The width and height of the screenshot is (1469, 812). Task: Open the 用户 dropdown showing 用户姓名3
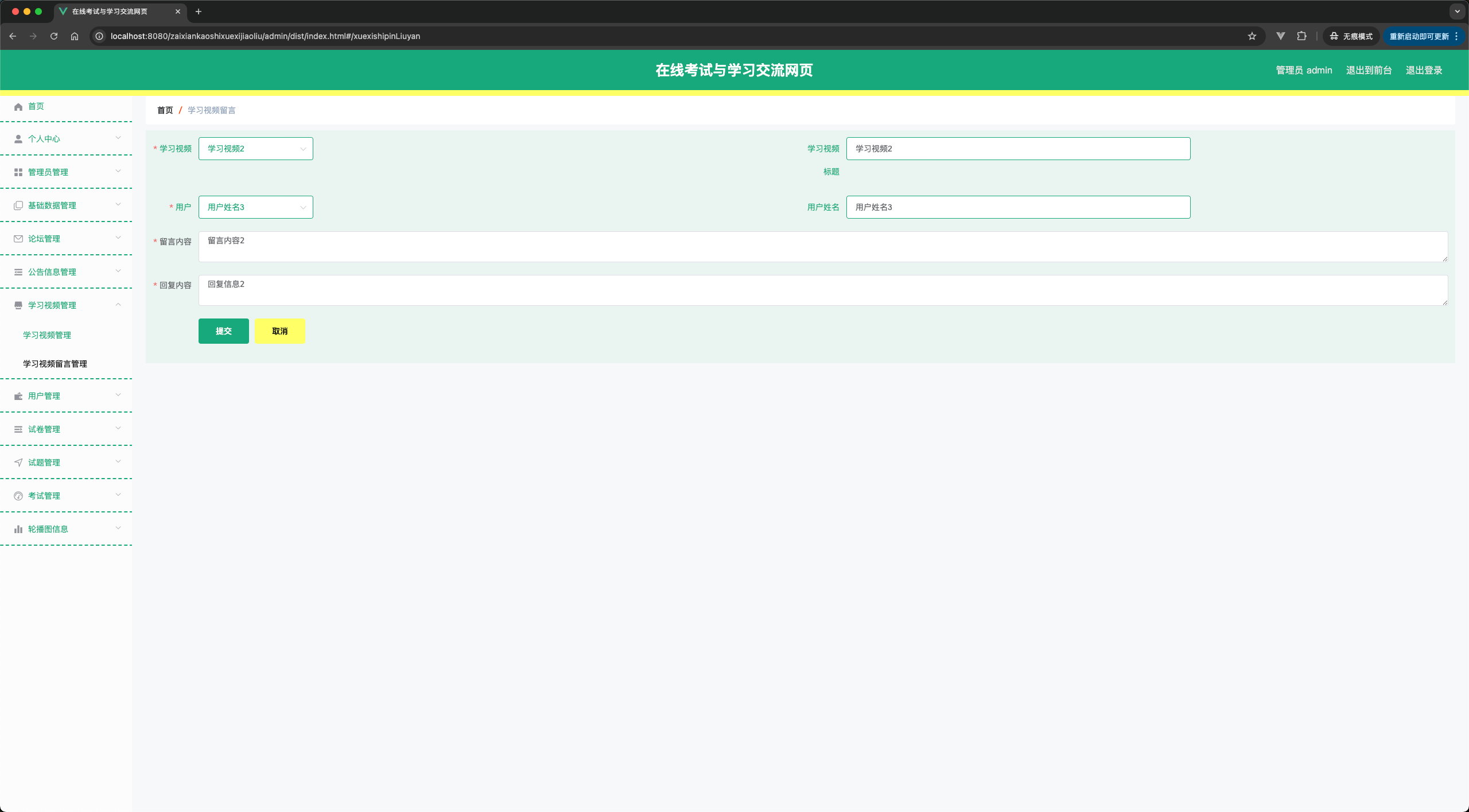click(x=256, y=207)
